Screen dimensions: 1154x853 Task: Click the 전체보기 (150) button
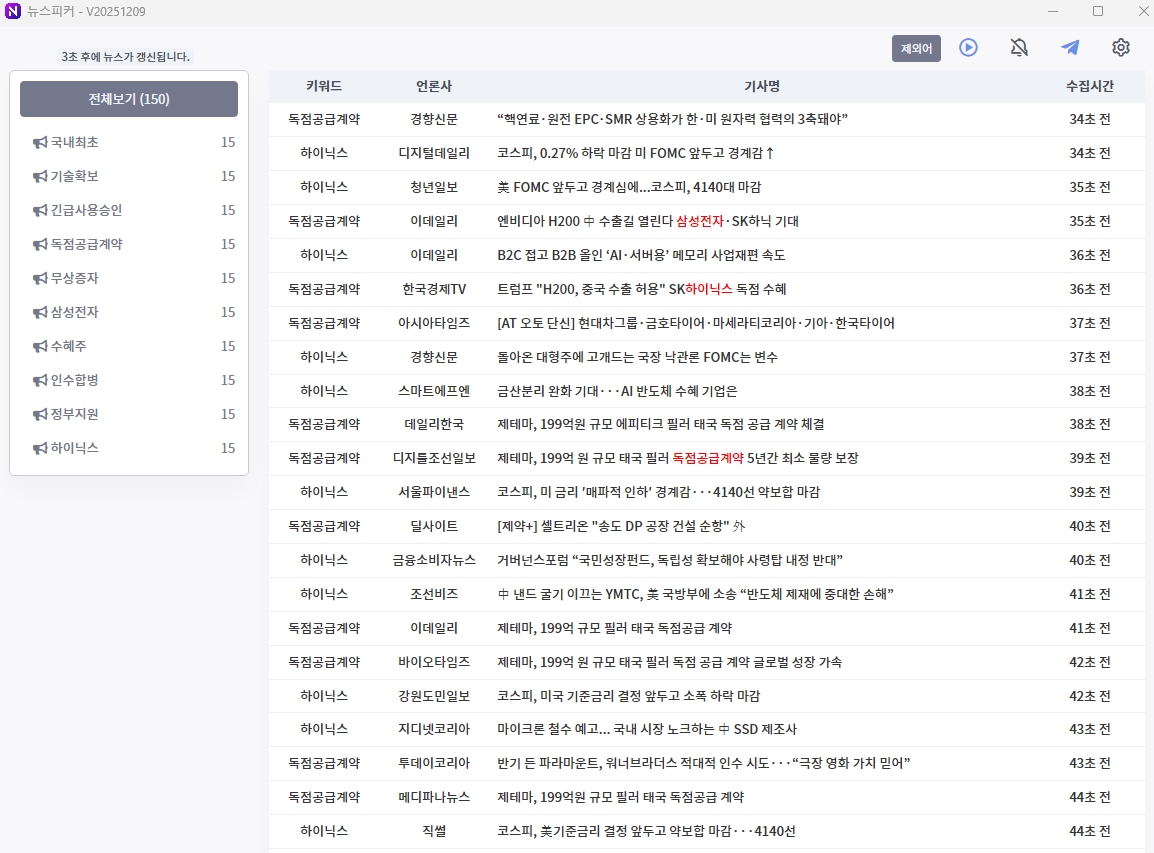(128, 98)
